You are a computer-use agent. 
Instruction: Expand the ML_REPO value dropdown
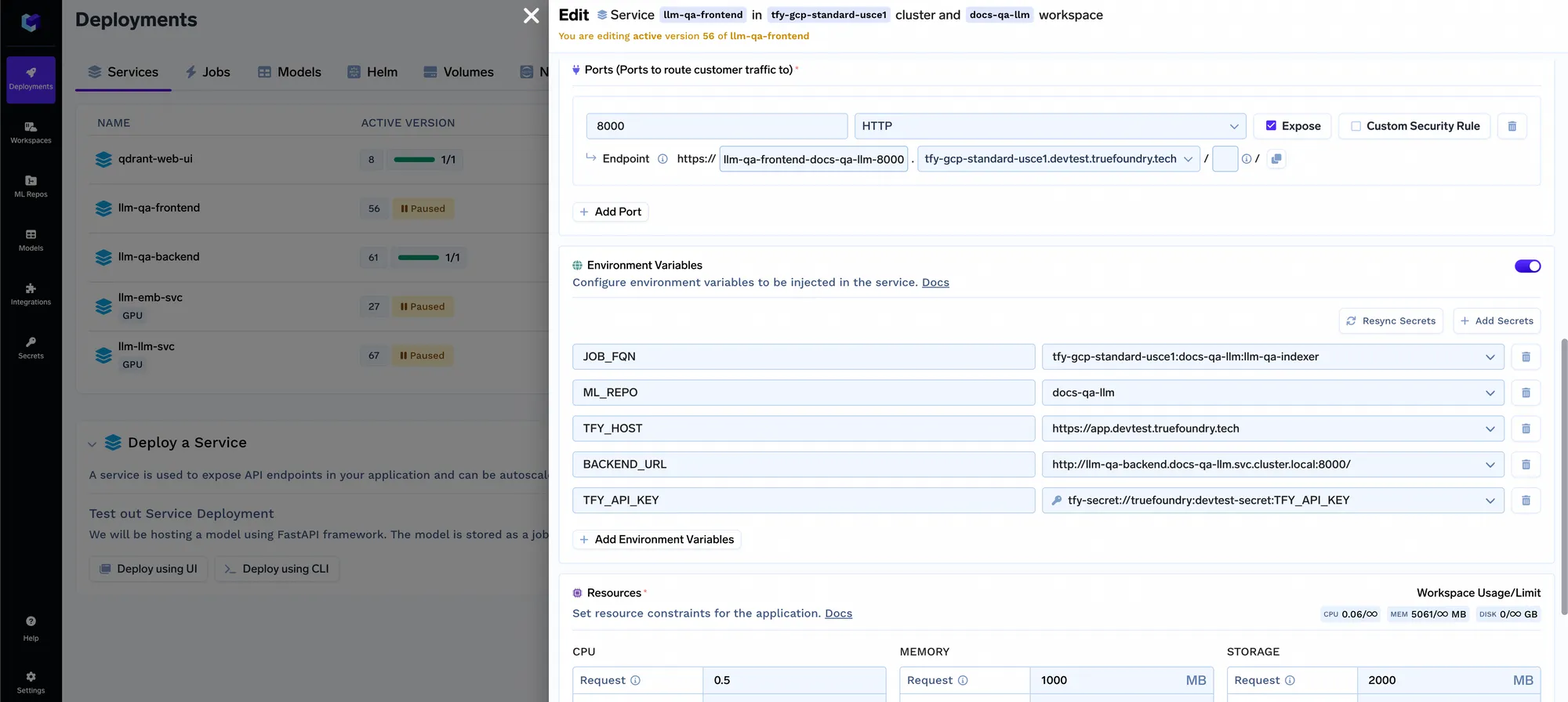point(1490,393)
